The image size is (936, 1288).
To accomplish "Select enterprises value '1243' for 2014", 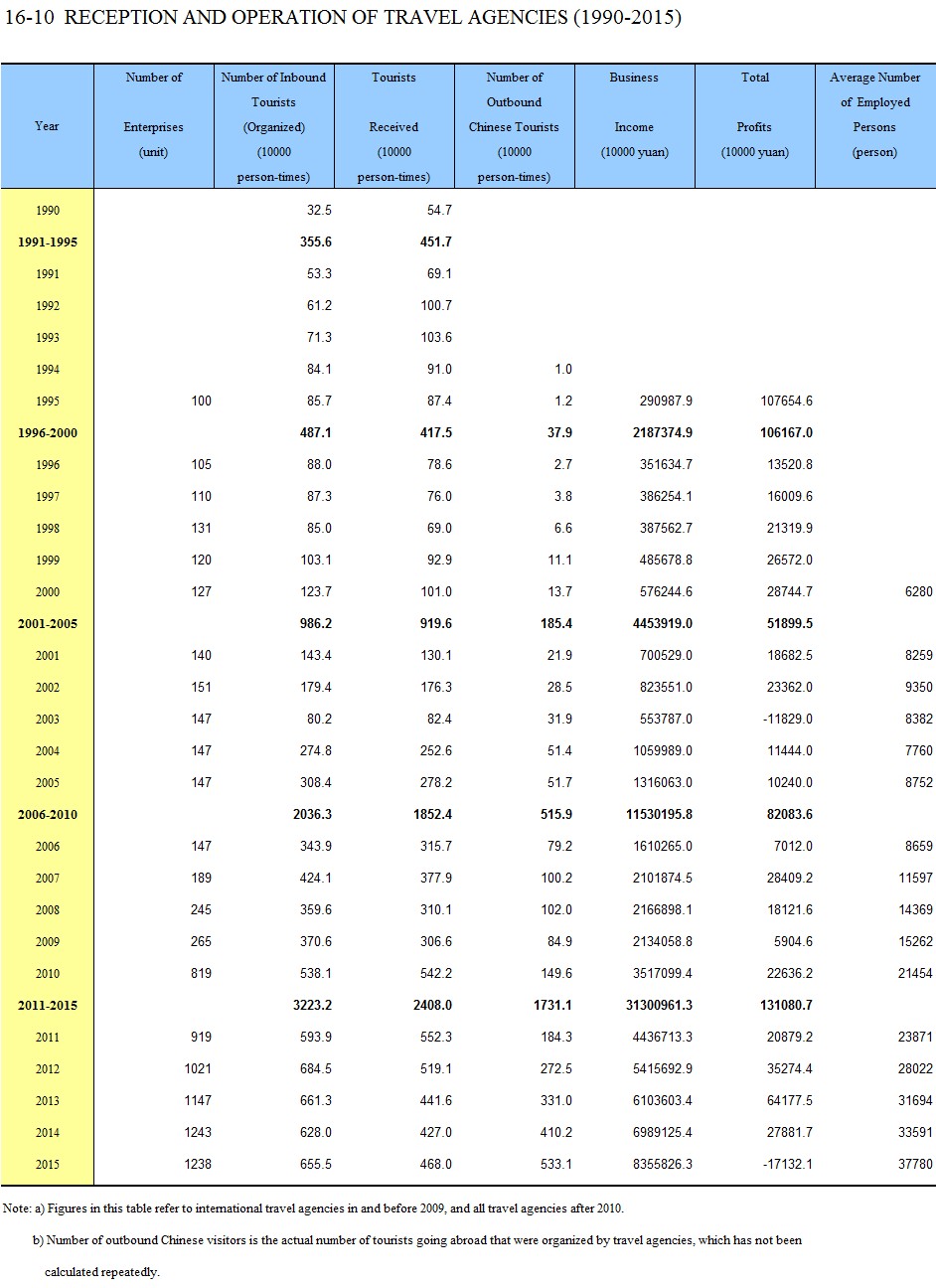I will [198, 1133].
